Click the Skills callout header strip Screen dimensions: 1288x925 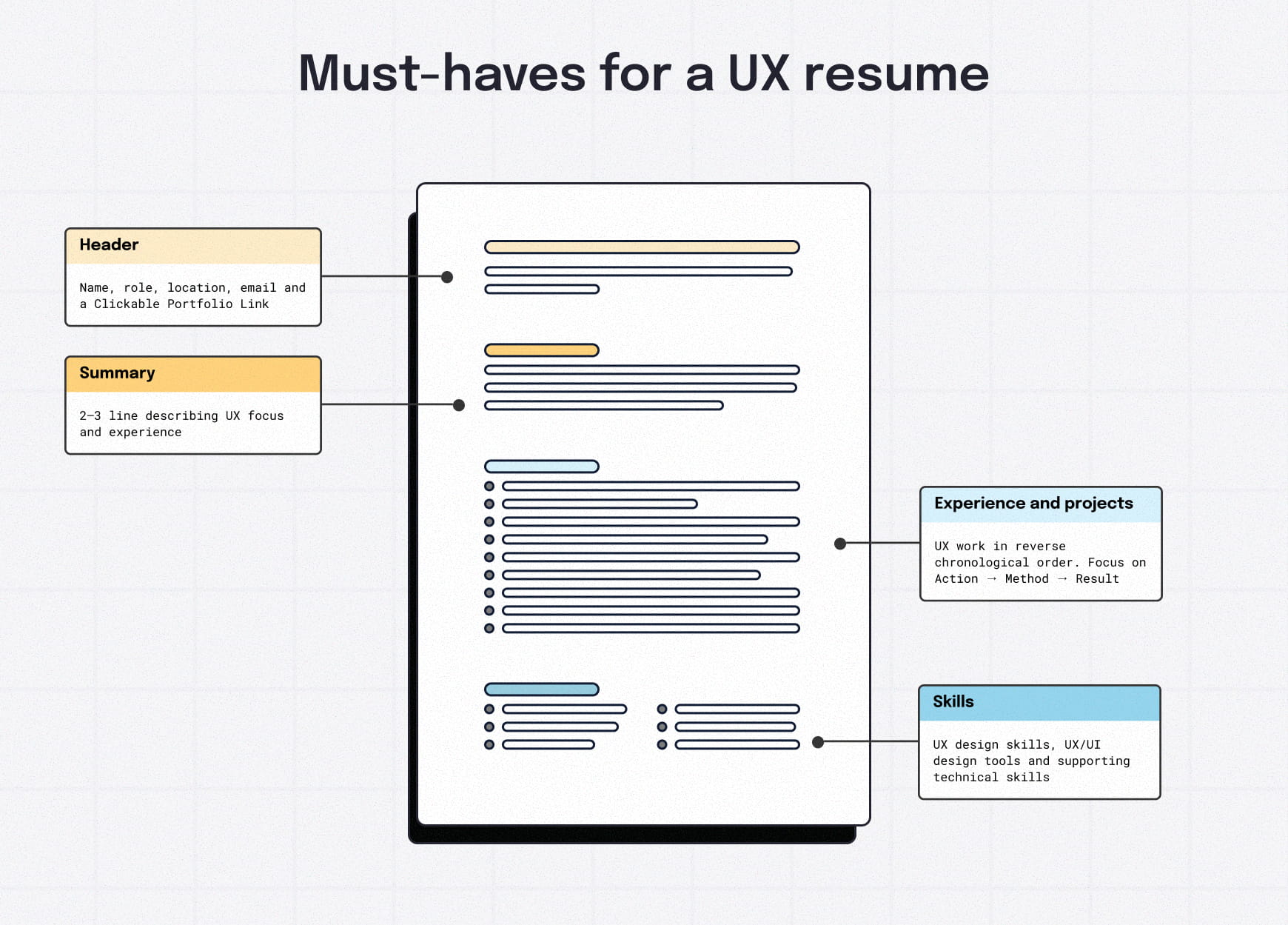click(1039, 701)
